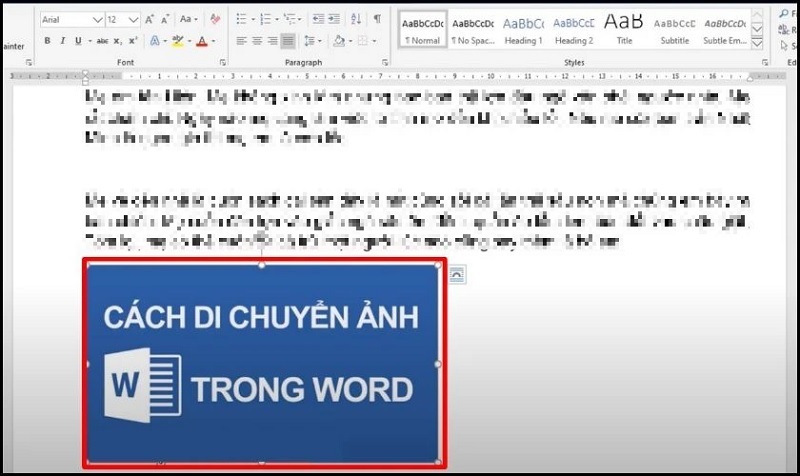Image resolution: width=800 pixels, height=476 pixels.
Task: Click the Multilevel List icon
Action: point(289,19)
